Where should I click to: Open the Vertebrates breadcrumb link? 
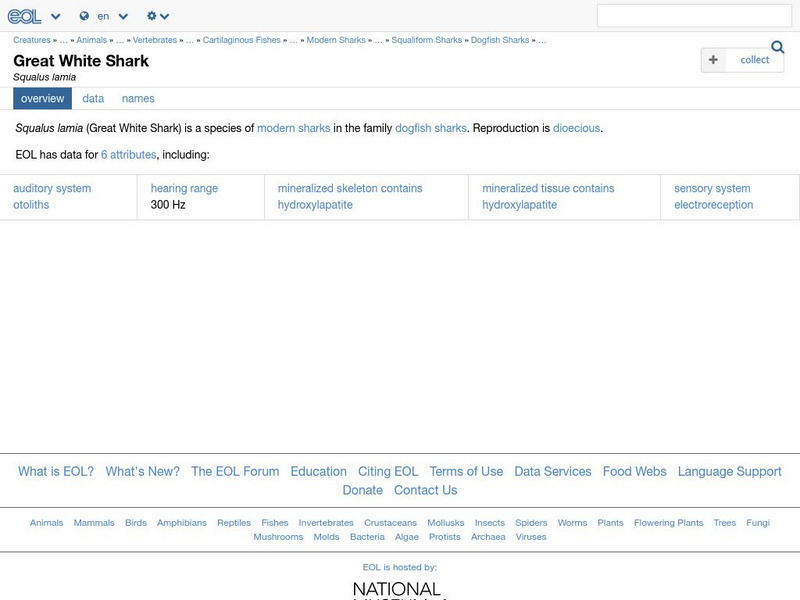(155, 40)
